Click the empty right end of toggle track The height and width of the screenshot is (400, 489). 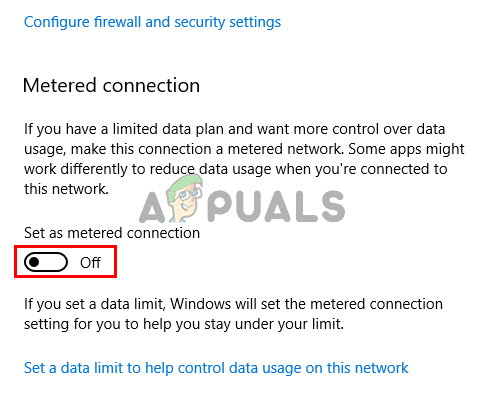57,262
